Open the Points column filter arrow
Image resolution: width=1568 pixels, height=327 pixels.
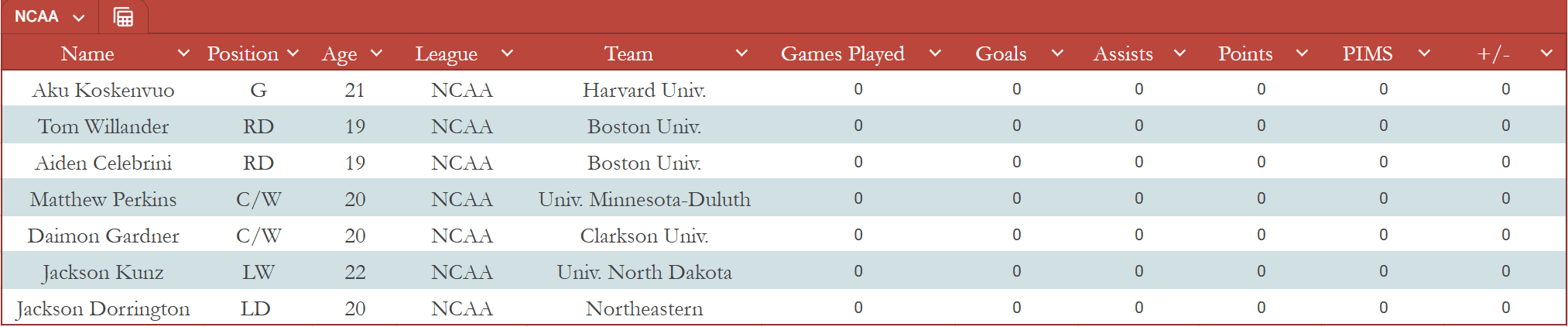(1302, 53)
